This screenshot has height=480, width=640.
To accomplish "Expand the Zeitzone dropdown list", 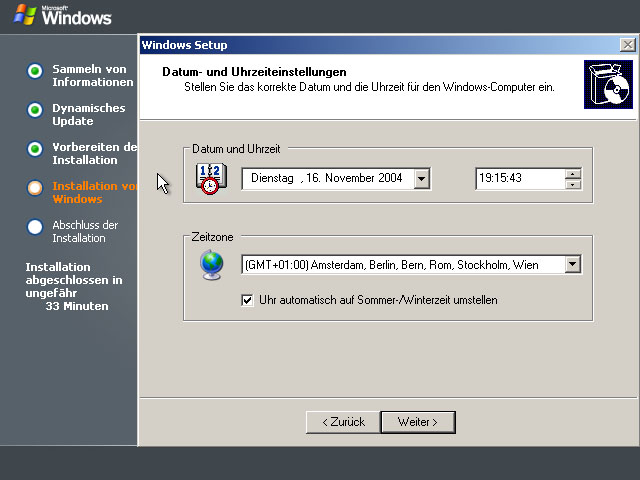I will tap(573, 265).
